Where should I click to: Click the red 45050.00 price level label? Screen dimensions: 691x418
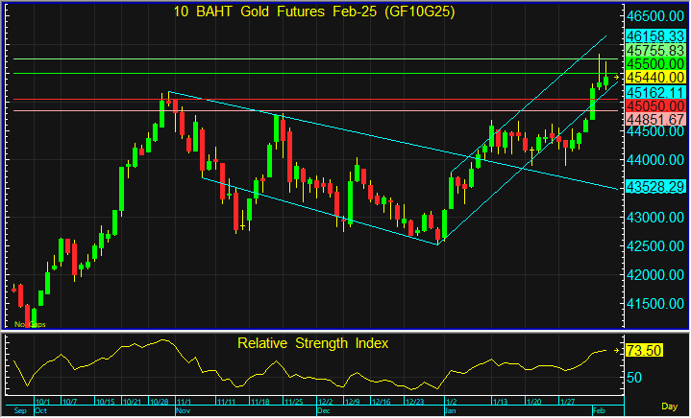(x=655, y=105)
